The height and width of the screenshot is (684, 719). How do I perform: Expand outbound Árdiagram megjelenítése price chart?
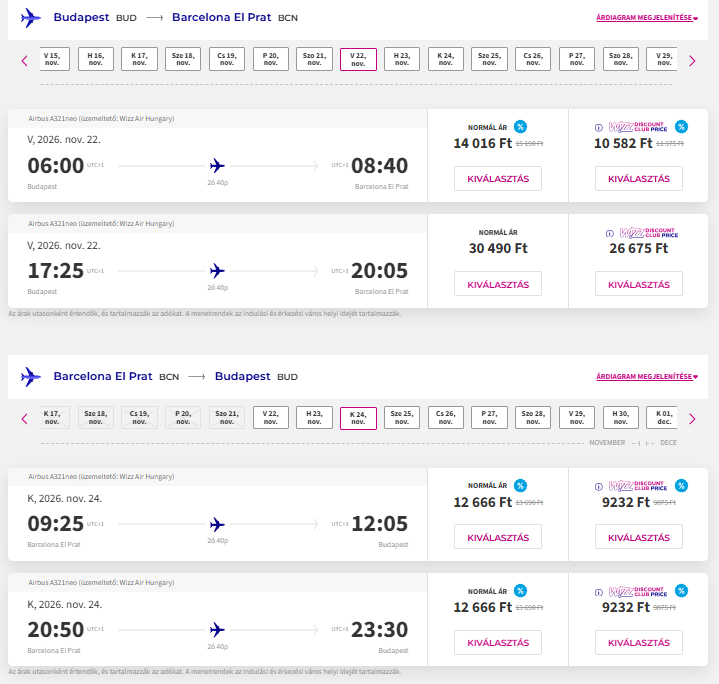pos(647,17)
